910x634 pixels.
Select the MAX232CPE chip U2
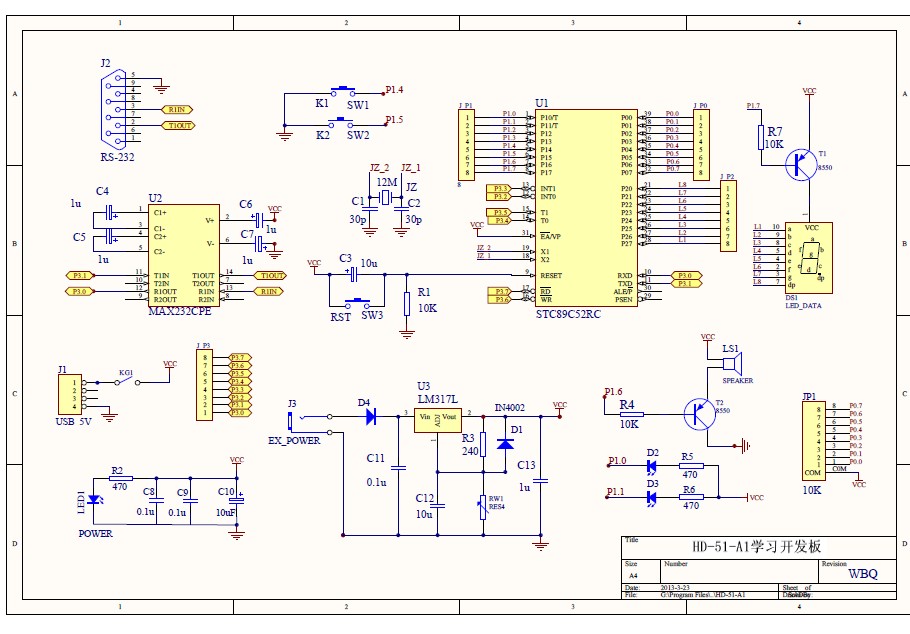(183, 254)
